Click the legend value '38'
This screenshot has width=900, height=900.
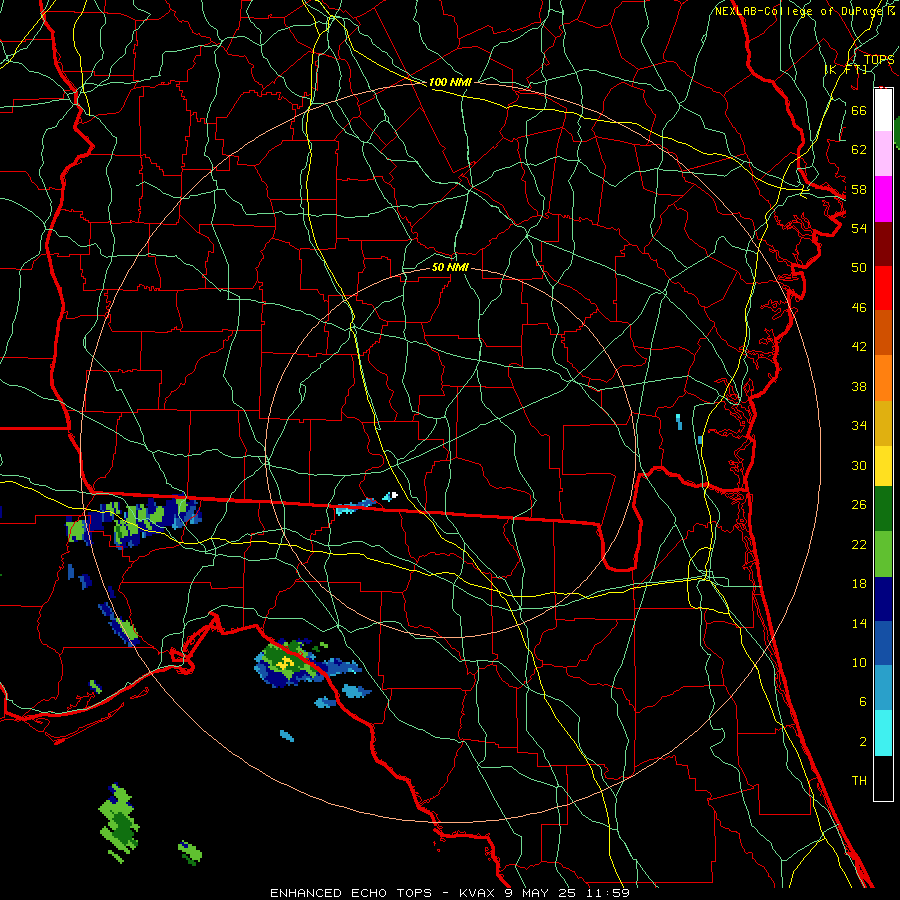point(859,386)
